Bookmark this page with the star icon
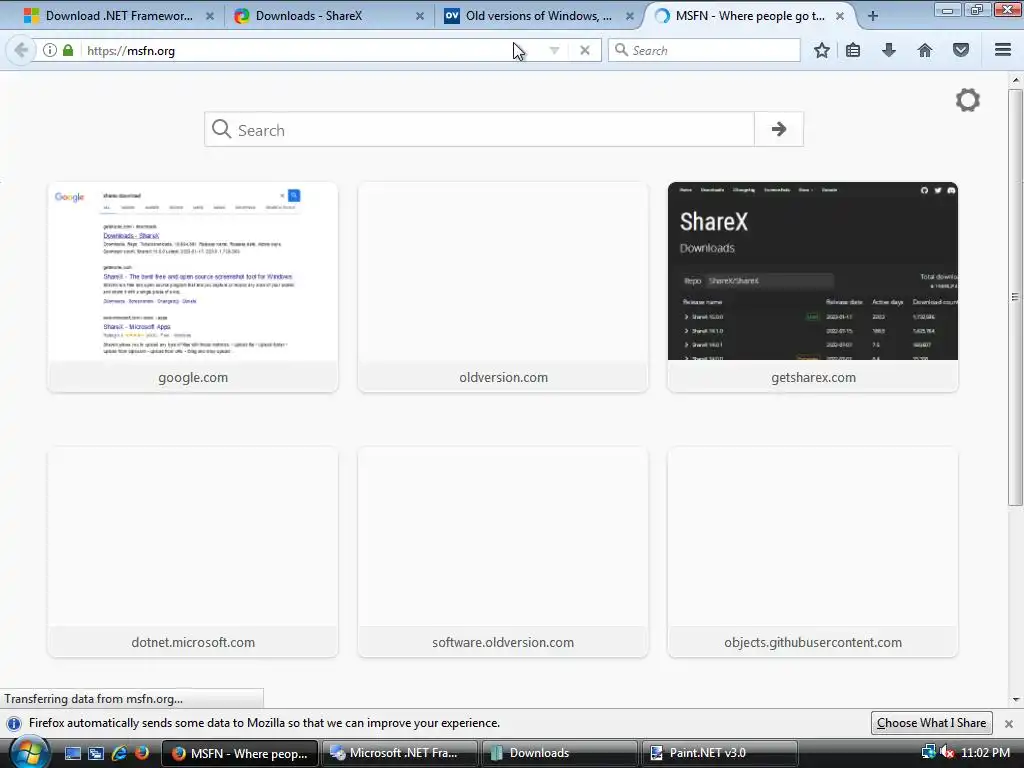1024x768 pixels. tap(822, 50)
